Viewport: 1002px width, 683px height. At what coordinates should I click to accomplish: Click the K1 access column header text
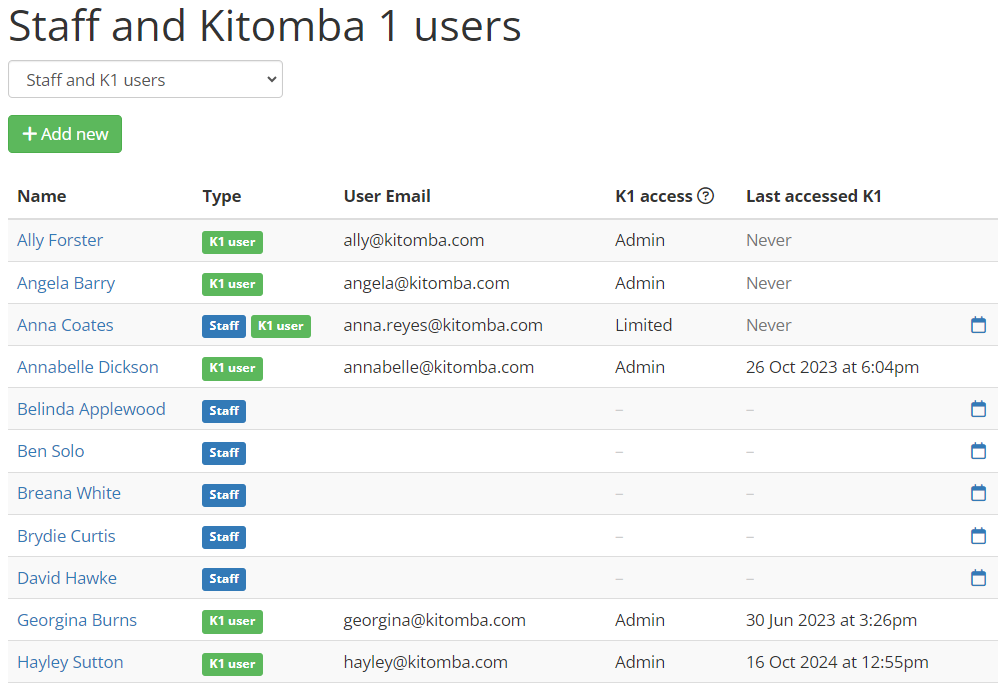pos(654,196)
